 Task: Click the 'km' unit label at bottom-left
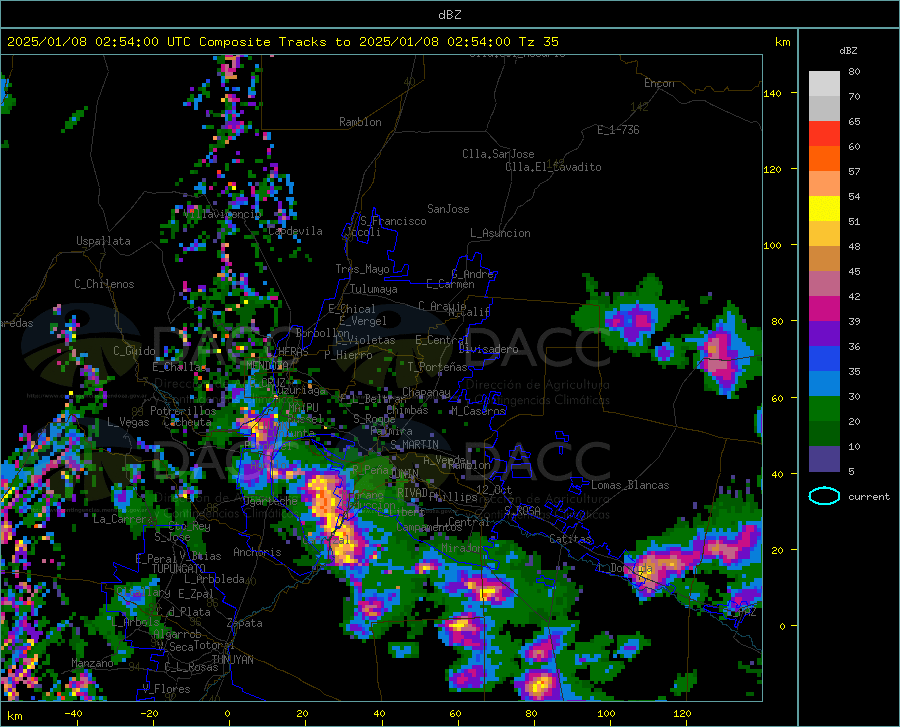[14, 716]
